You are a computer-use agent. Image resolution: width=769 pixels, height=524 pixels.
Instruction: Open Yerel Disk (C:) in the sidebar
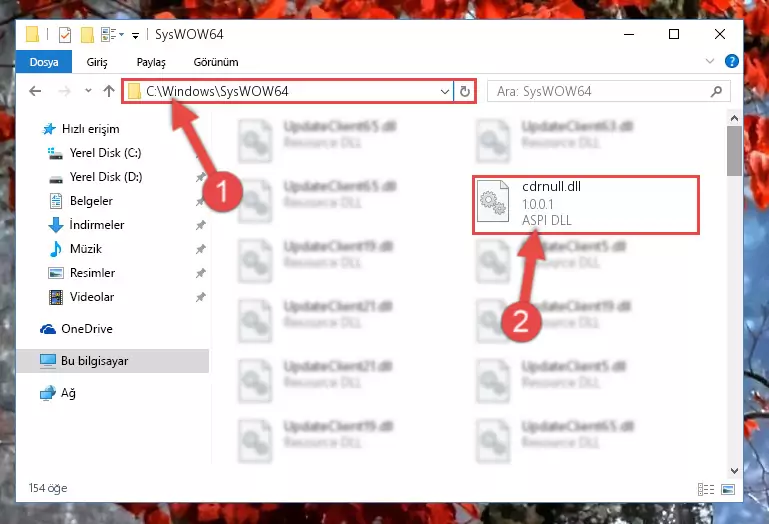coord(105,153)
